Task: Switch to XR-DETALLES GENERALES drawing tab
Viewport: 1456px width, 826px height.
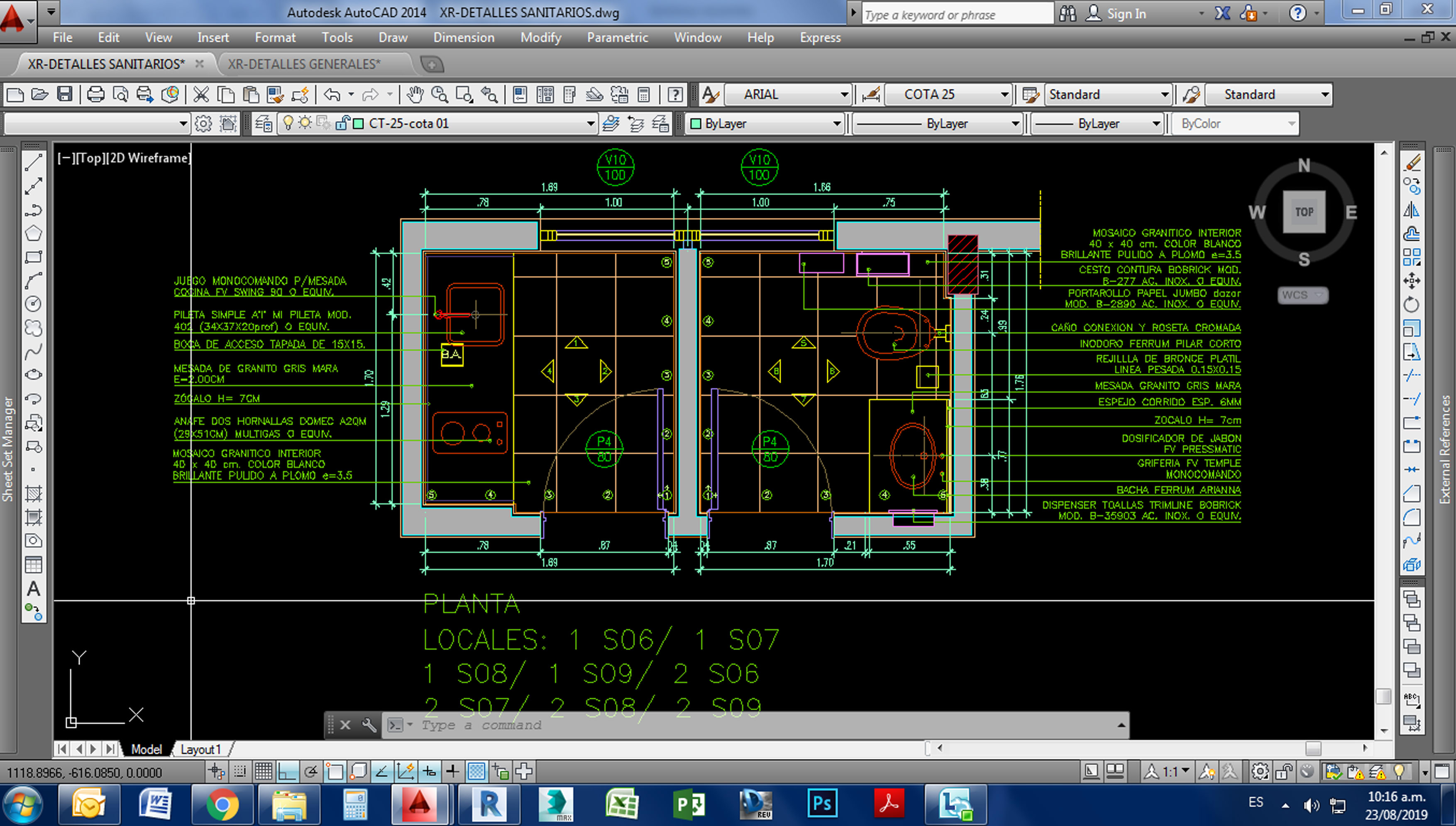Action: click(x=304, y=64)
